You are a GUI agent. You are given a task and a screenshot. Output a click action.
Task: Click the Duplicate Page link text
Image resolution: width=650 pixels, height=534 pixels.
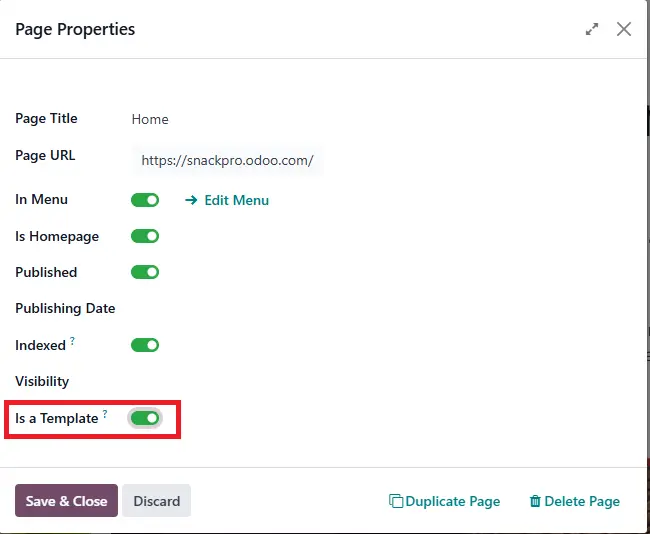[453, 501]
